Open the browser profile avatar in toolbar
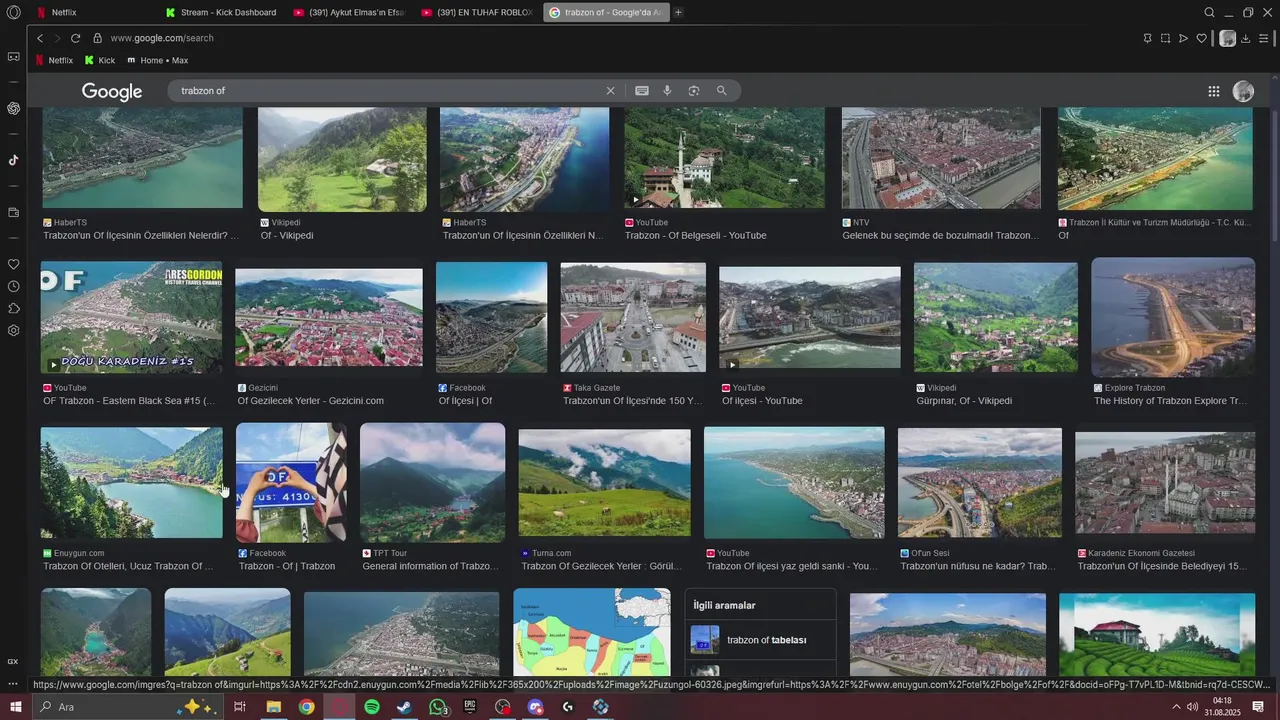 1228,38
